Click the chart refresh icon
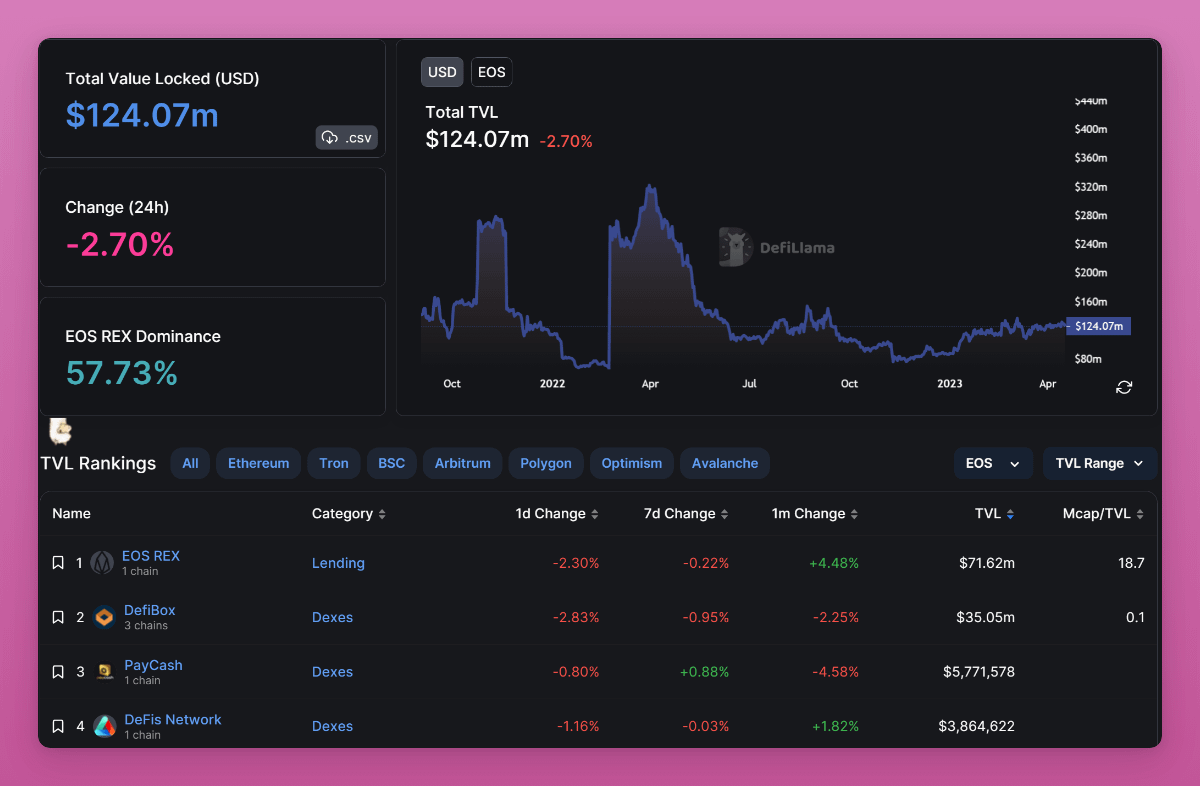Viewport: 1200px width, 786px height. click(x=1124, y=387)
